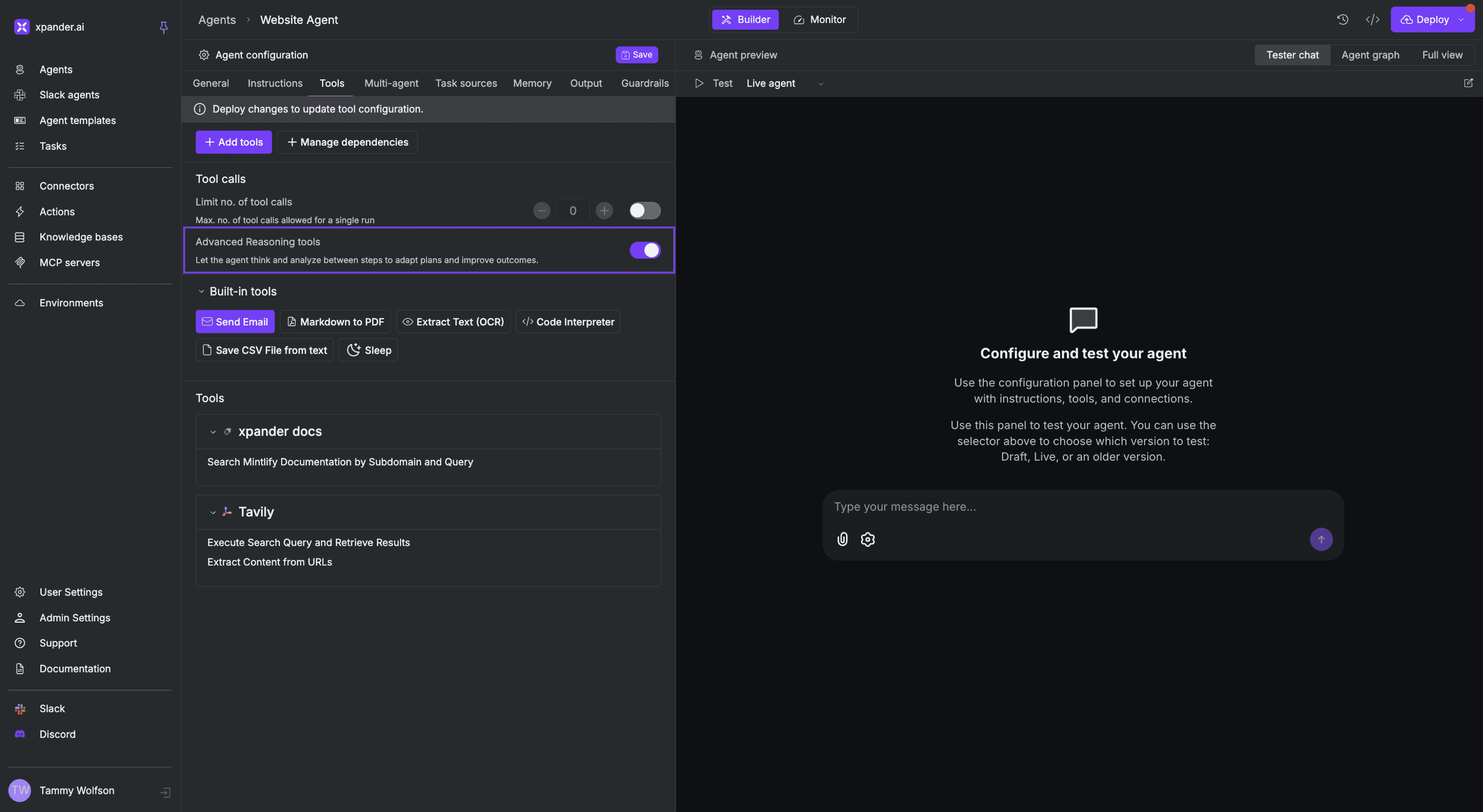
Task: Click the new chat edit icon
Action: click(x=1468, y=83)
